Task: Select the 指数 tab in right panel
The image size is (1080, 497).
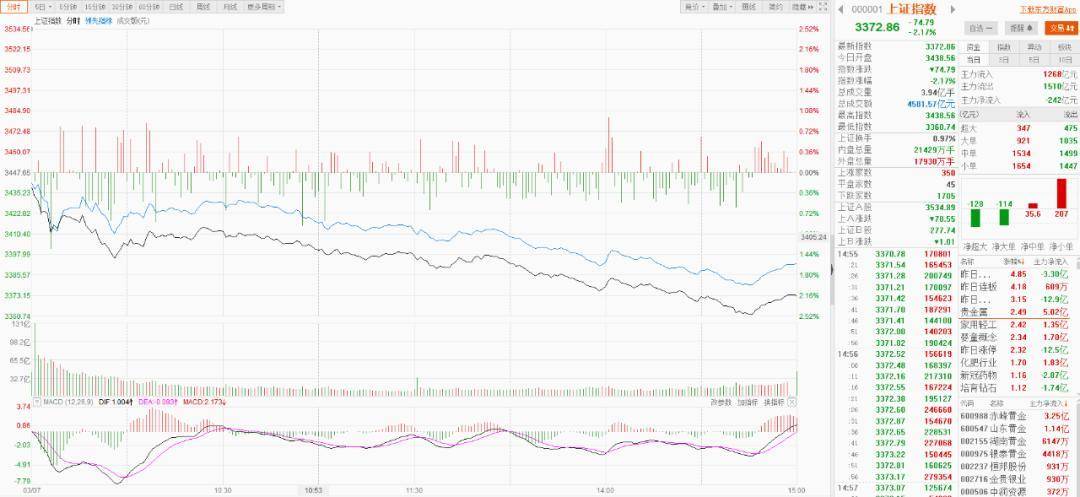Action: pyautogui.click(x=1004, y=47)
